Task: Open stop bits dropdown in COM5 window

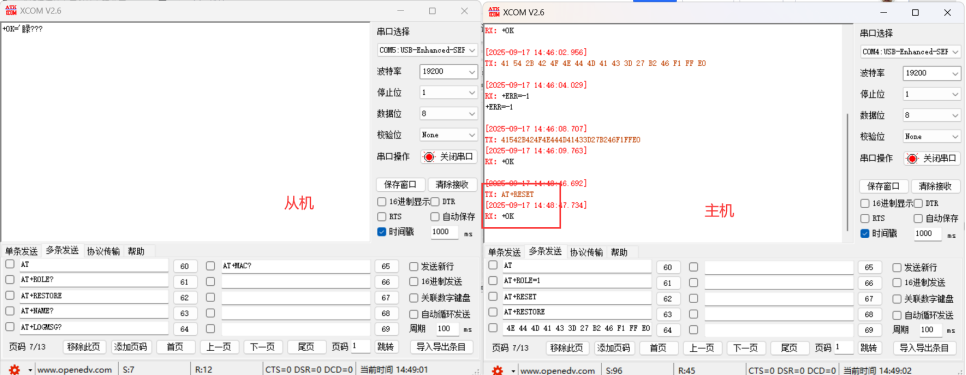Action: tap(448, 92)
